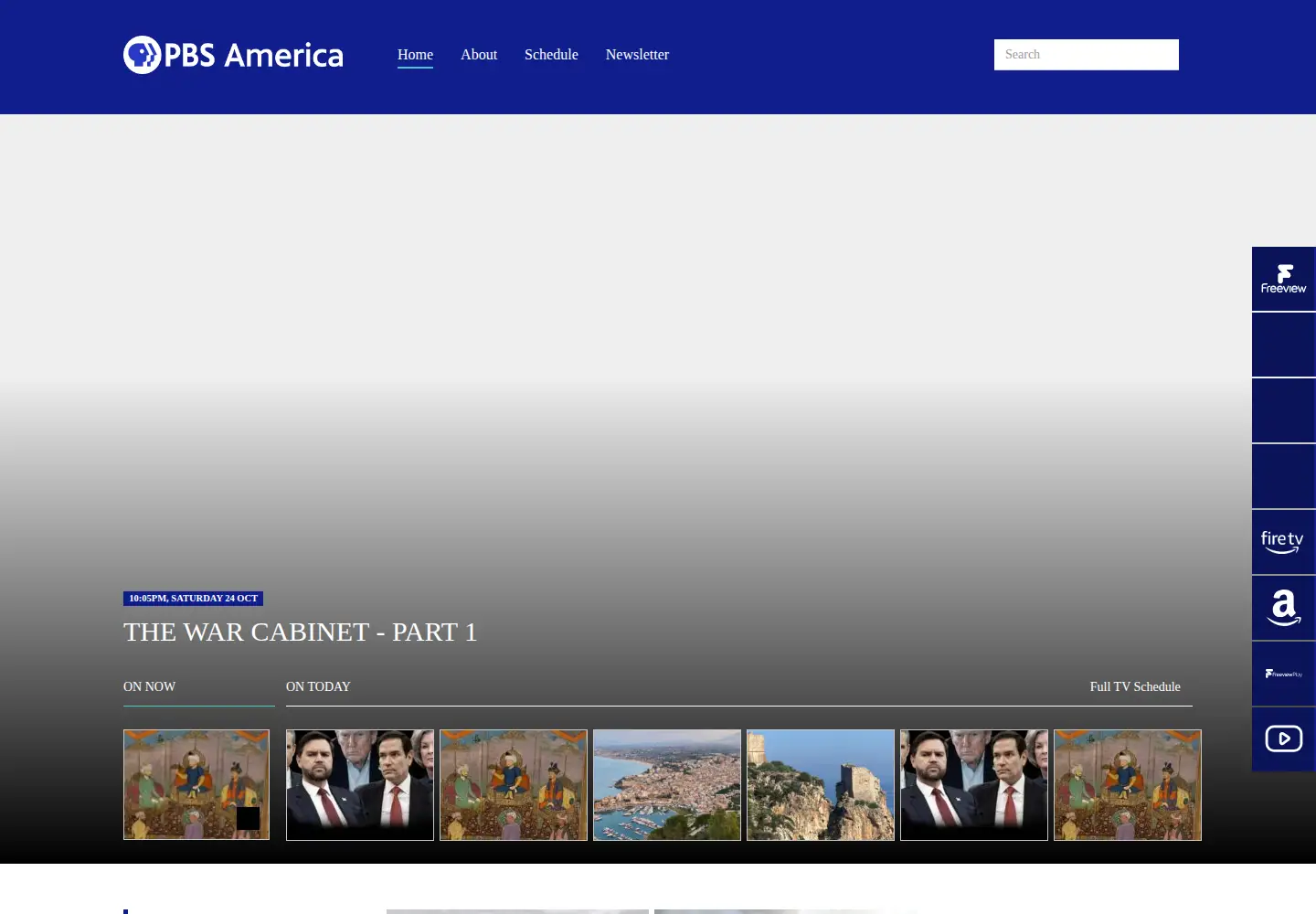Screen dimensions: 1316x914
Task: Click the 10:05PM, Saturday 24 Oct badge
Action: coord(194,599)
